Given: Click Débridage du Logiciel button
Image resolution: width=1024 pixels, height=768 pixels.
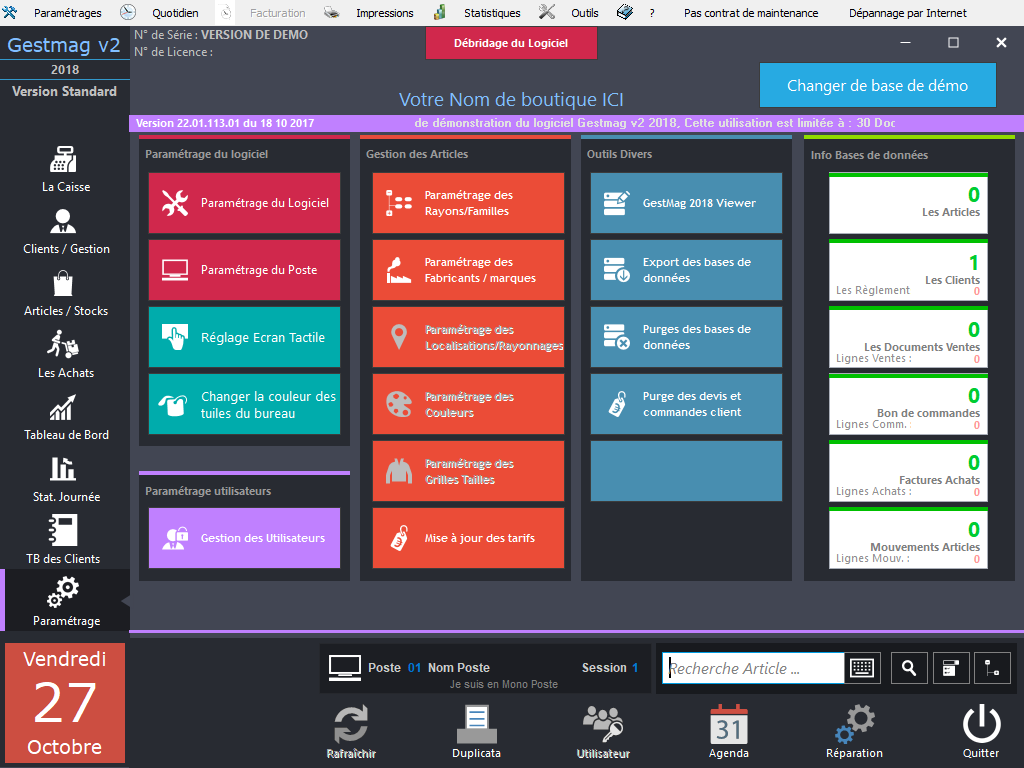Looking at the screenshot, I should click(511, 43).
